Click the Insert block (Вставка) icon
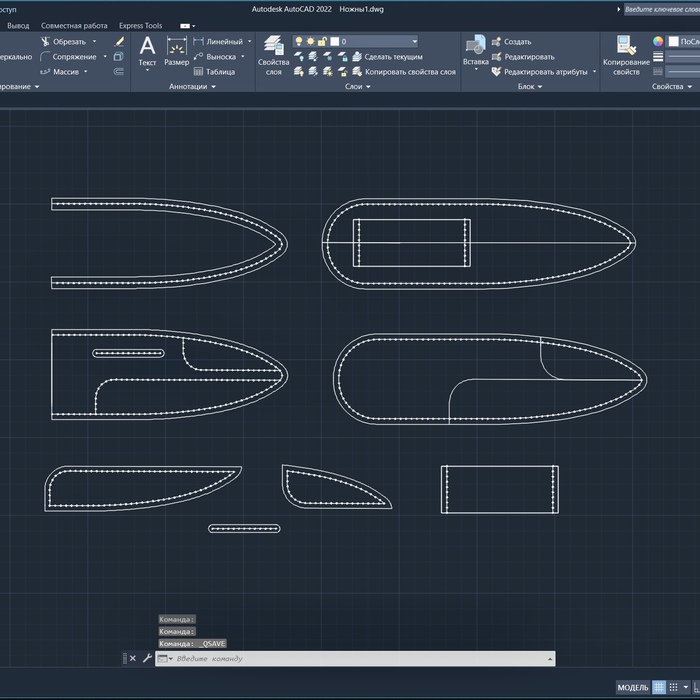Viewport: 700px width, 700px height. 475,52
